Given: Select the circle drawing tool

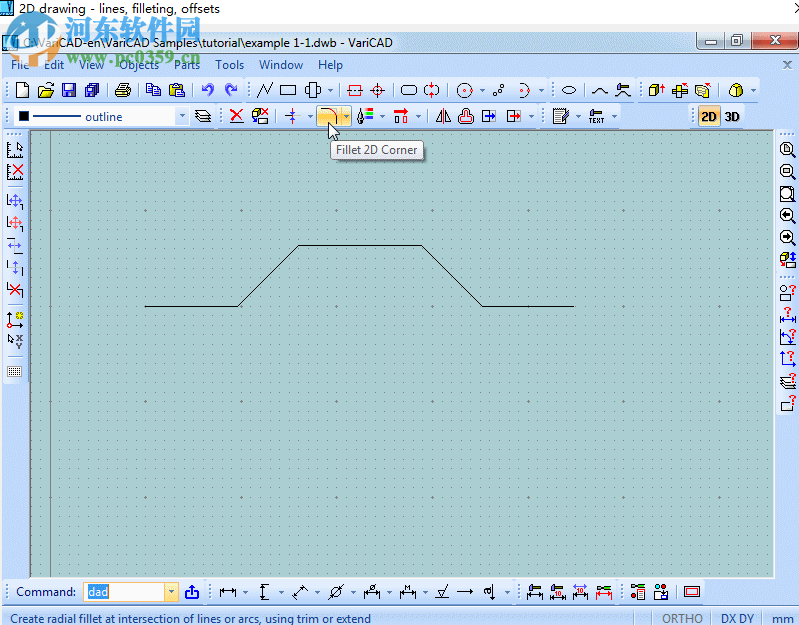Looking at the screenshot, I should click(x=464, y=90).
